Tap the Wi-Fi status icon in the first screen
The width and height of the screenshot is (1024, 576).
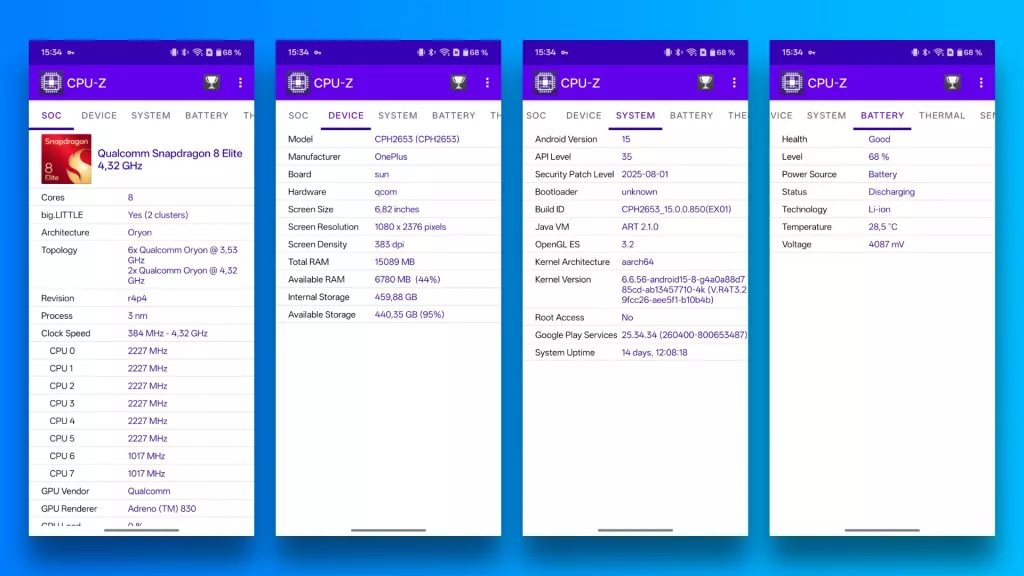click(197, 52)
